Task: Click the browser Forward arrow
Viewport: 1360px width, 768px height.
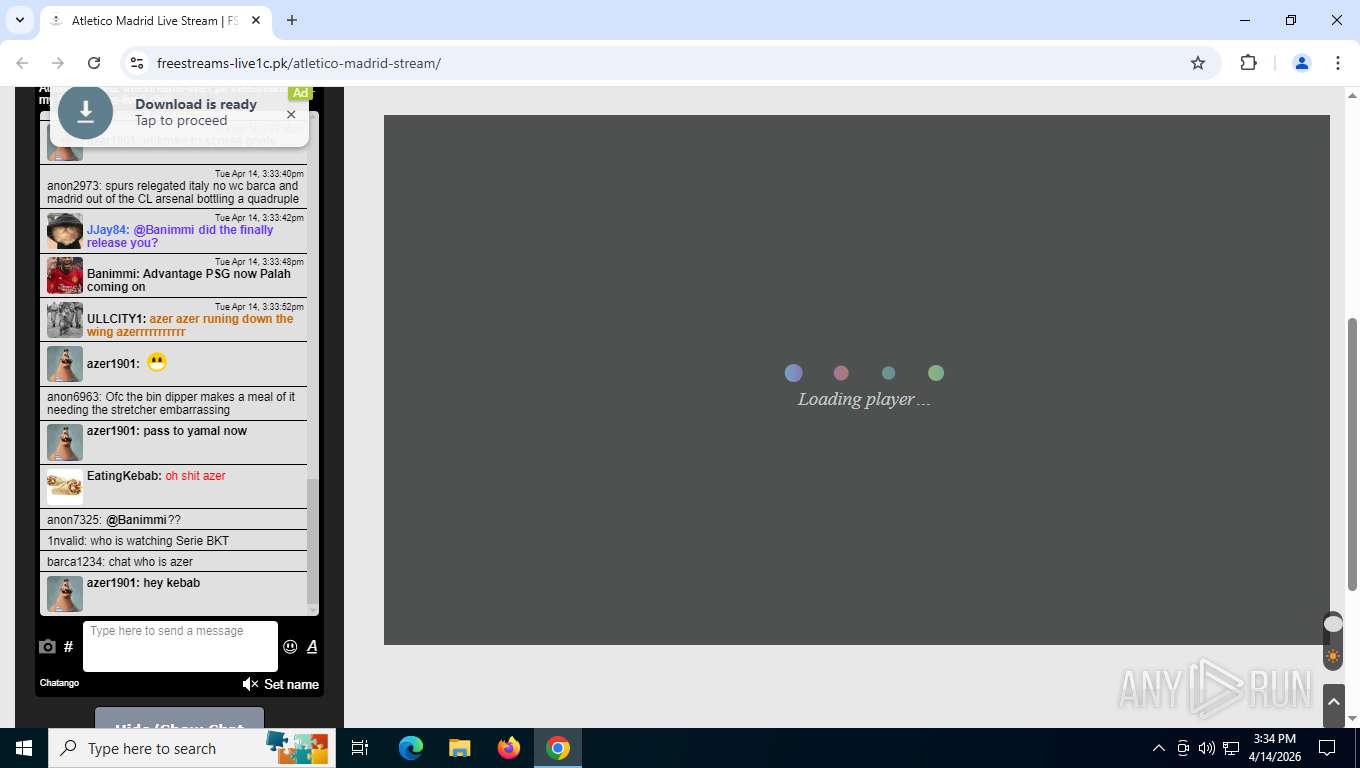Action: [x=58, y=63]
